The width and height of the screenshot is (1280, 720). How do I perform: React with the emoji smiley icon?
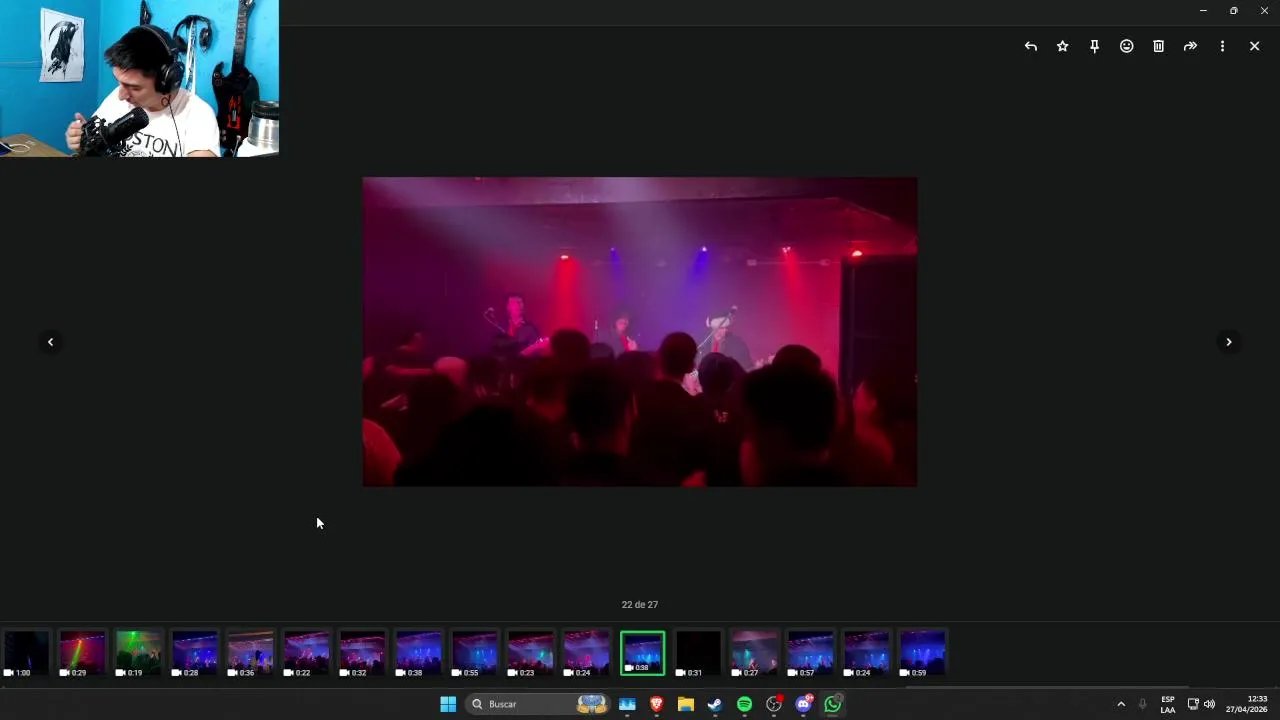(1126, 46)
